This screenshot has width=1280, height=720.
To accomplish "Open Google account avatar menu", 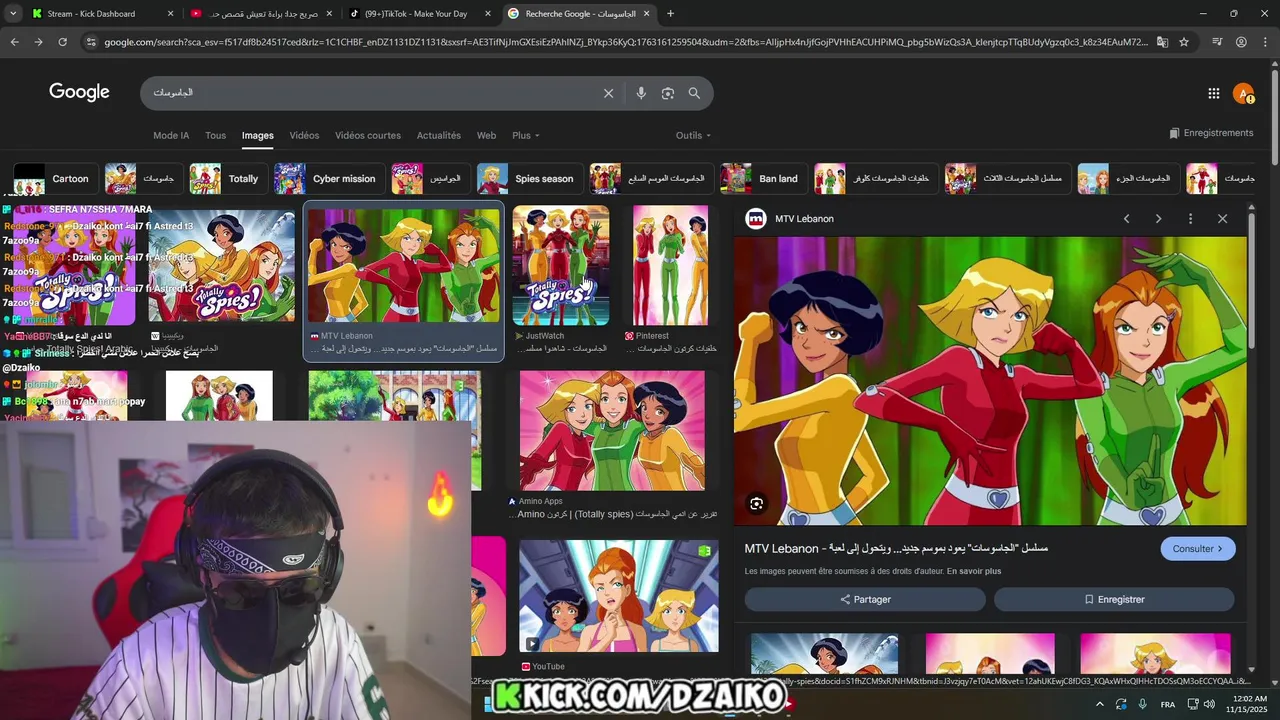I will (x=1244, y=93).
